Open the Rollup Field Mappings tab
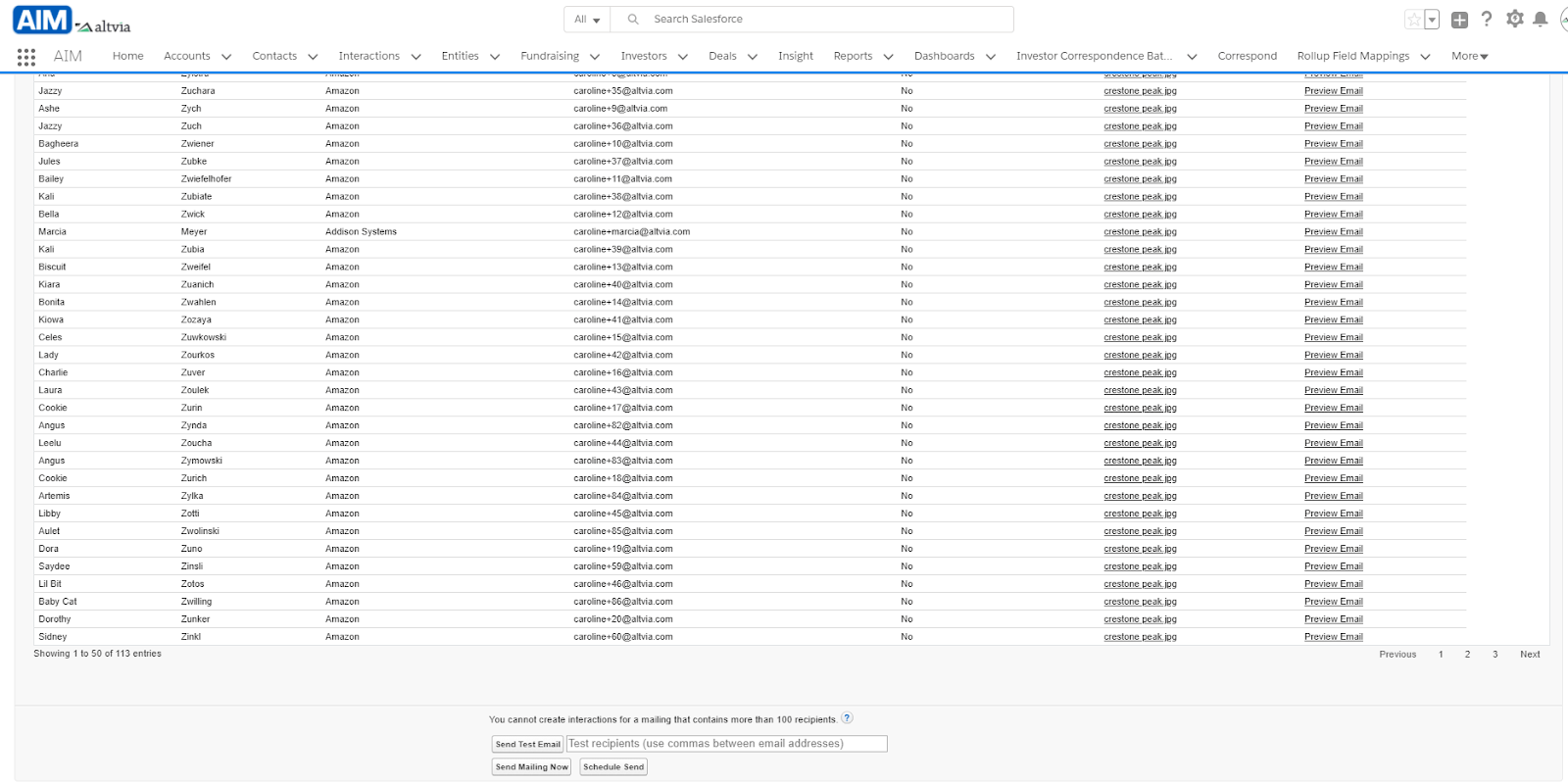 coord(1353,56)
